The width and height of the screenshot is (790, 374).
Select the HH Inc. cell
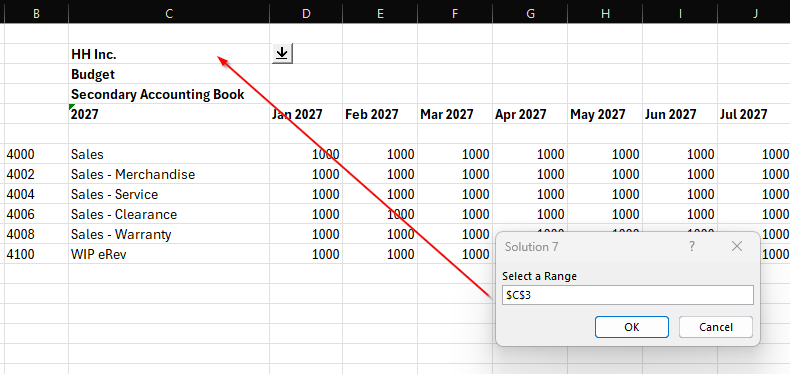169,53
